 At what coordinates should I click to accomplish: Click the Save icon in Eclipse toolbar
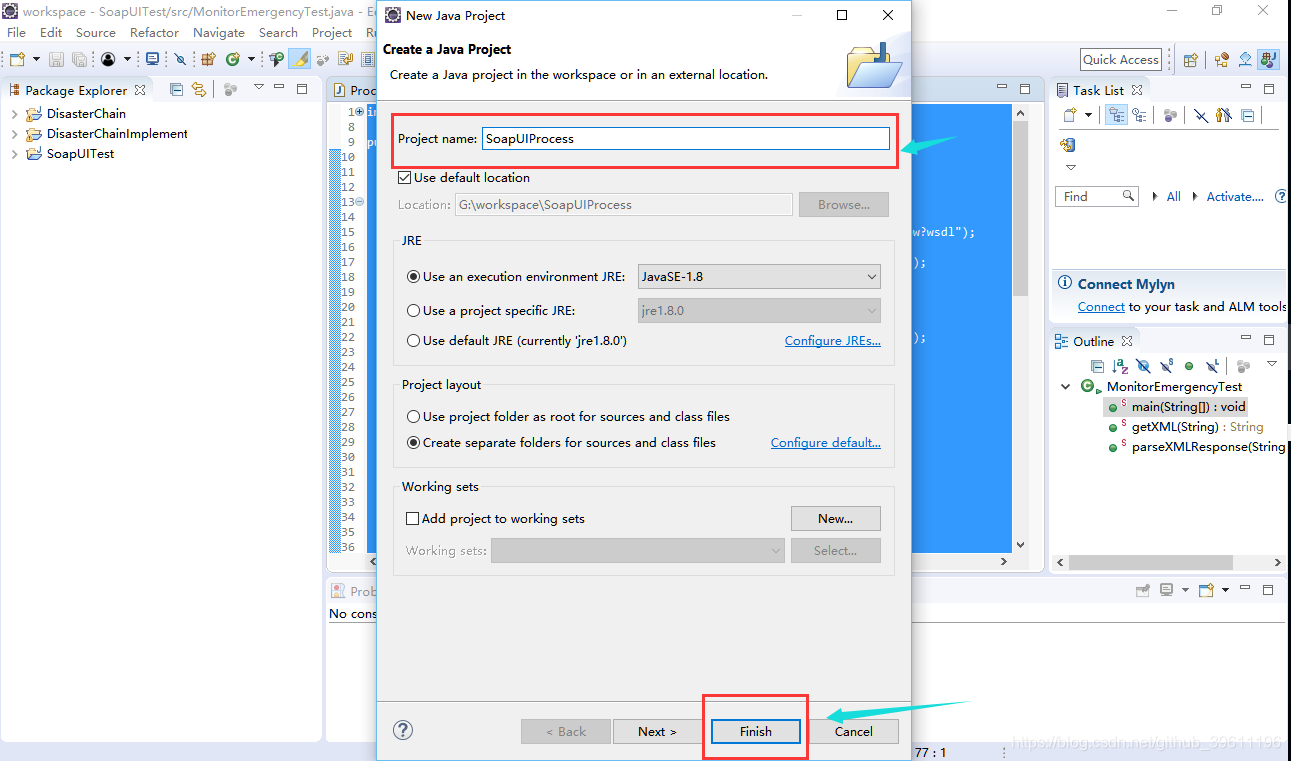(56, 59)
